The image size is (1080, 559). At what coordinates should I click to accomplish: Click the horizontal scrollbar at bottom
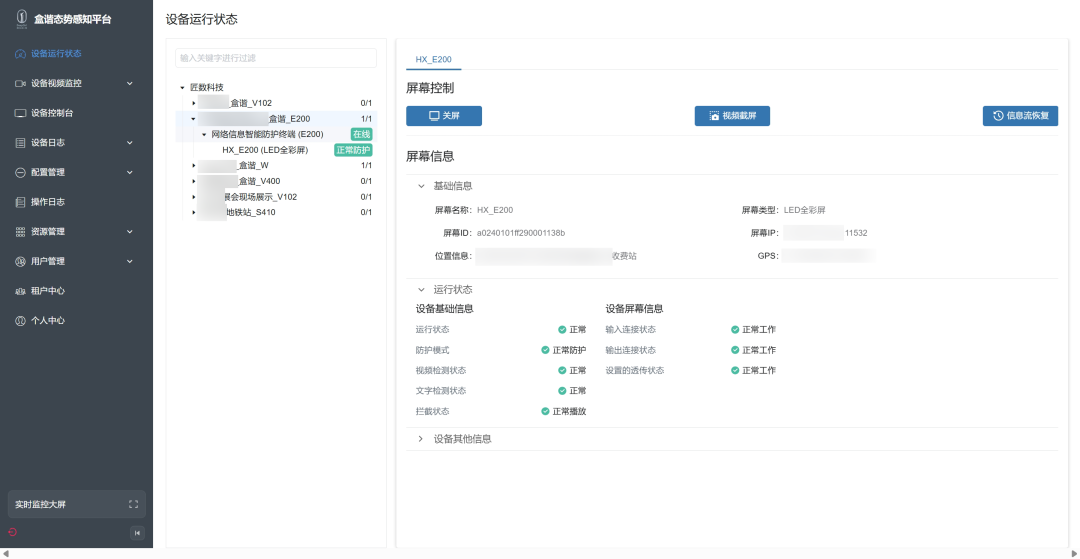coord(540,553)
